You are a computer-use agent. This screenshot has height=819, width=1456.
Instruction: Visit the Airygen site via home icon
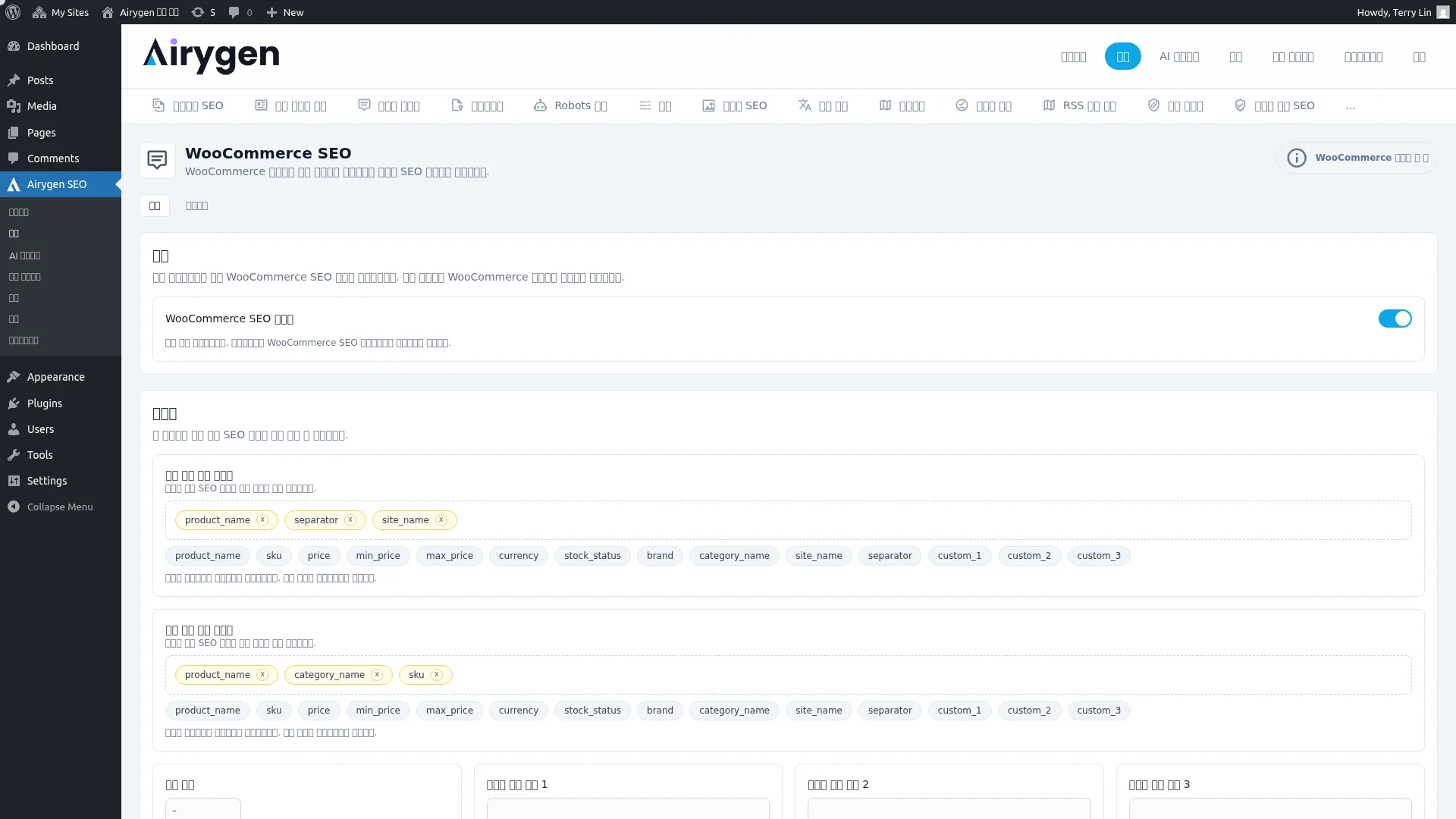pyautogui.click(x=140, y=12)
